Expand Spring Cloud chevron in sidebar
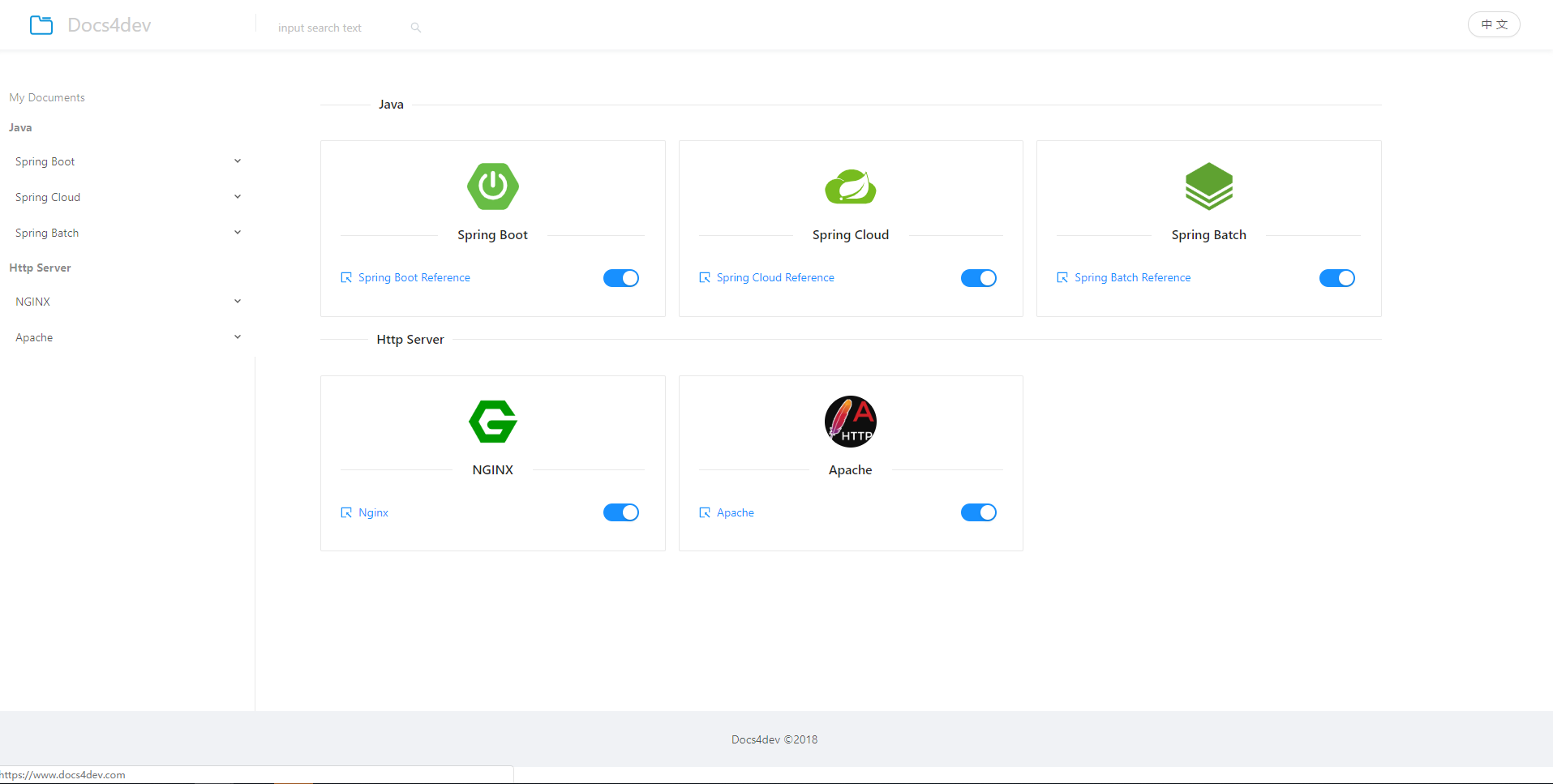 (238, 197)
